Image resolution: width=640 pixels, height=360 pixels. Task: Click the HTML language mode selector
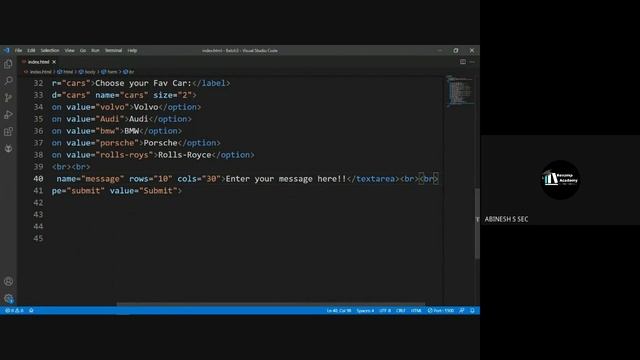coord(416,311)
